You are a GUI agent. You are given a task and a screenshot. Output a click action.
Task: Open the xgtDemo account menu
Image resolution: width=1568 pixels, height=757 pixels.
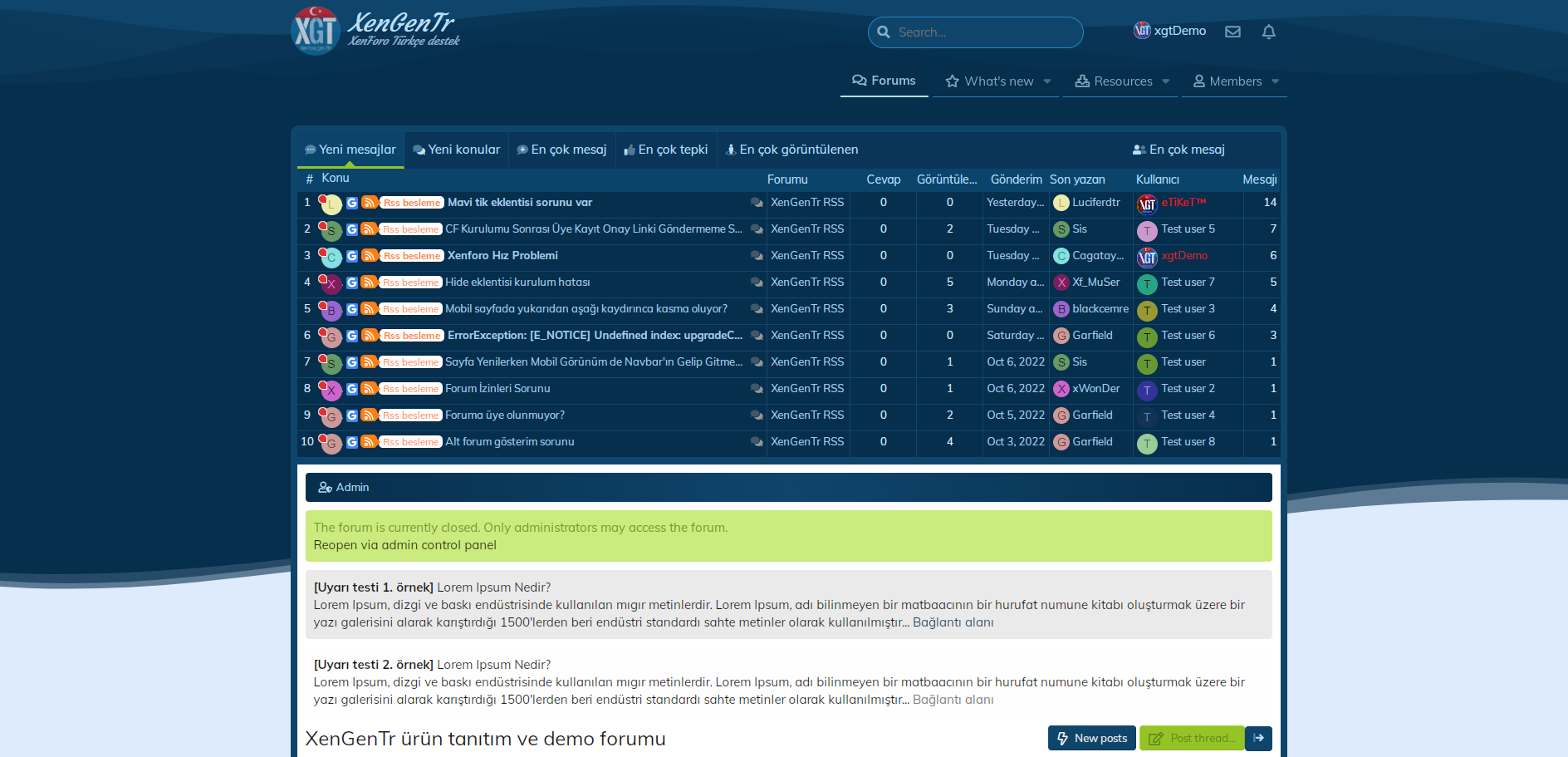coord(1170,31)
